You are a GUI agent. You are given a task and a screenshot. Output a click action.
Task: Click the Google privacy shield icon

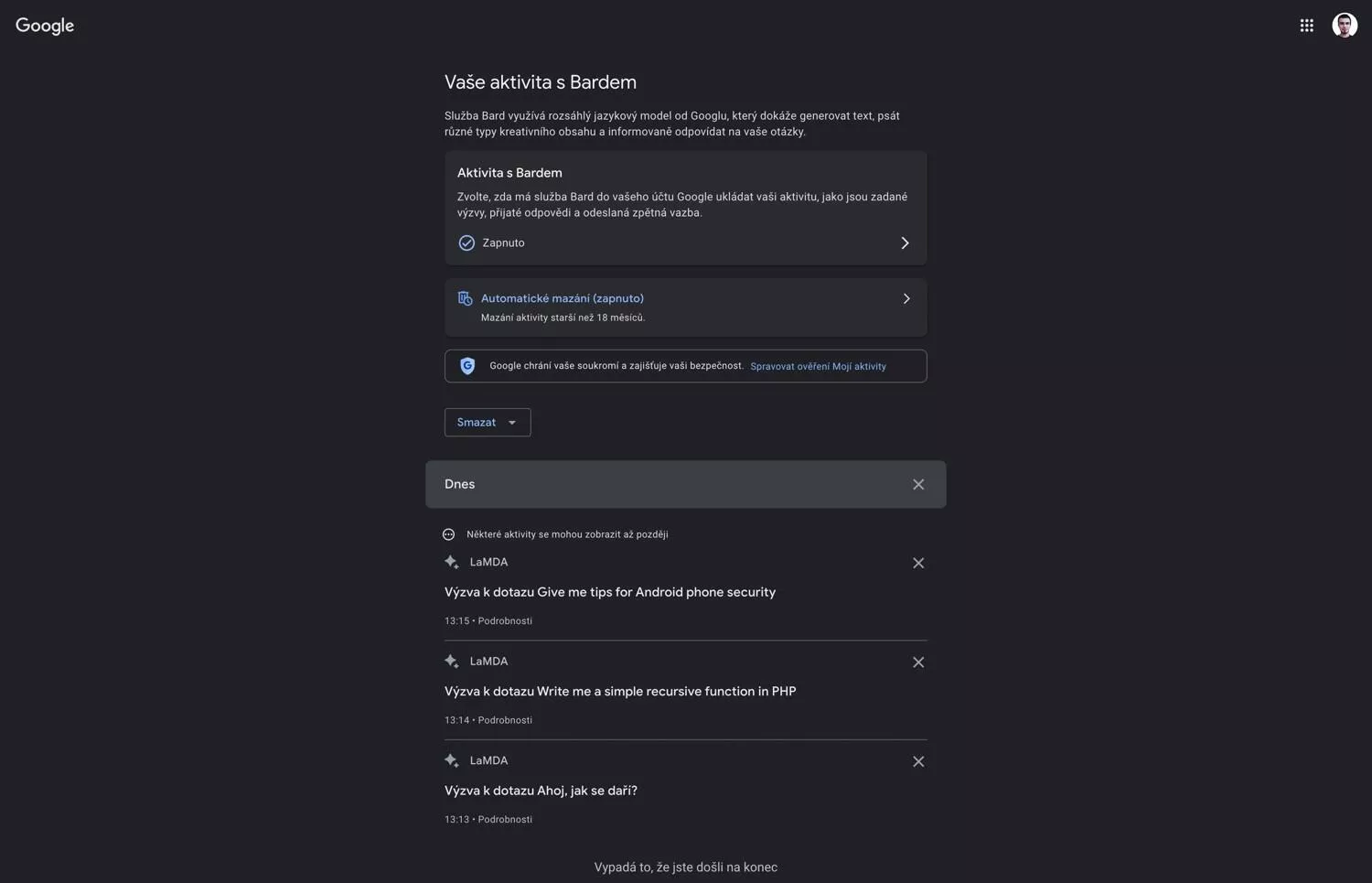click(467, 366)
